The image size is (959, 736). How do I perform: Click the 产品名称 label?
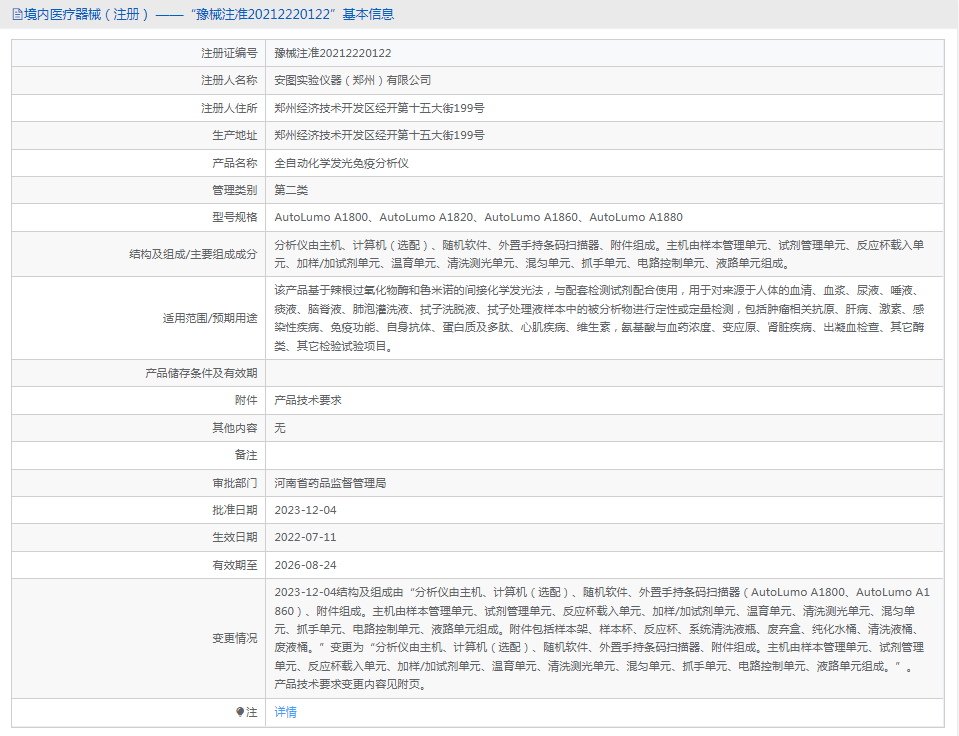[x=235, y=163]
